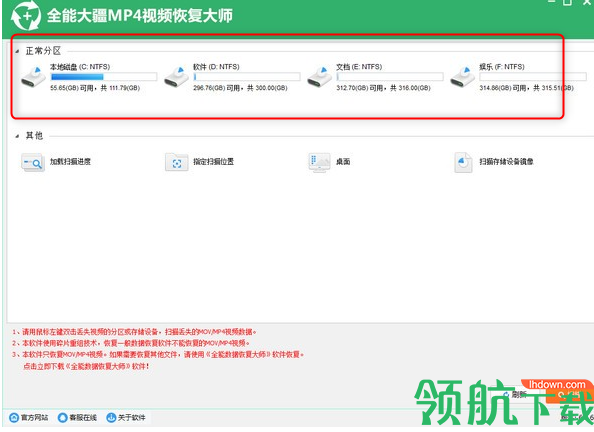Click the 扫描存储设备镜像 label
Image resolution: width=594 pixels, height=432 pixels.
pyautogui.click(x=507, y=162)
